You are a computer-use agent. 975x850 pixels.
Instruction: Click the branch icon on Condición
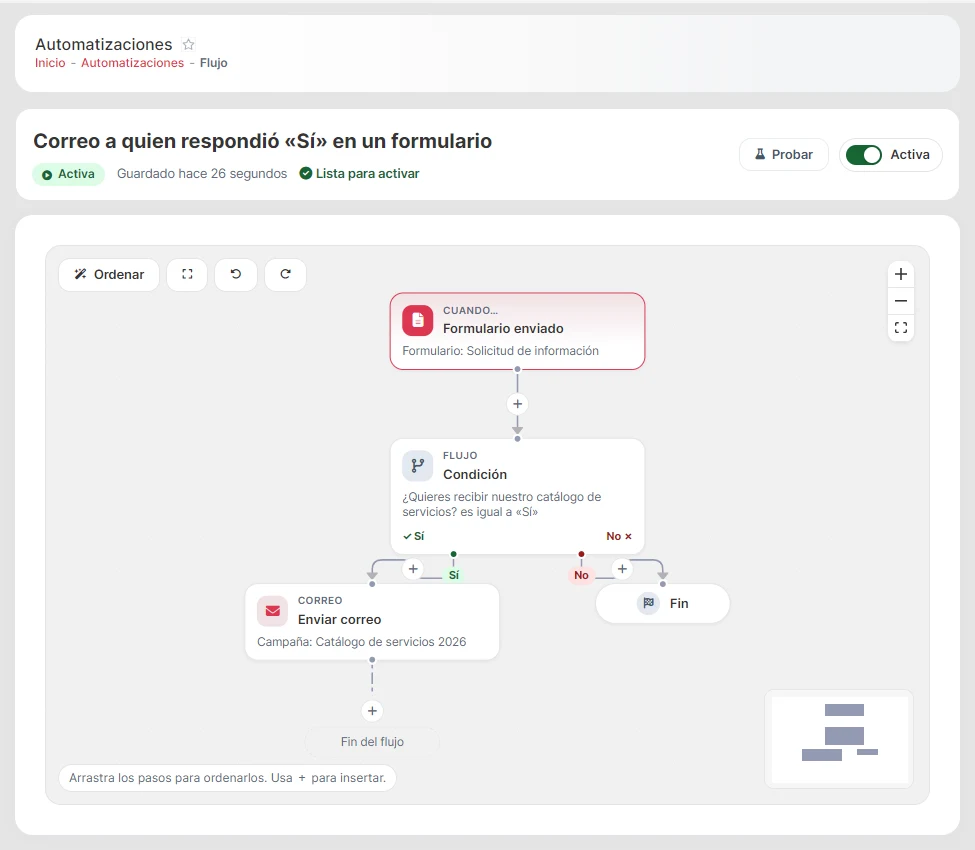click(418, 466)
